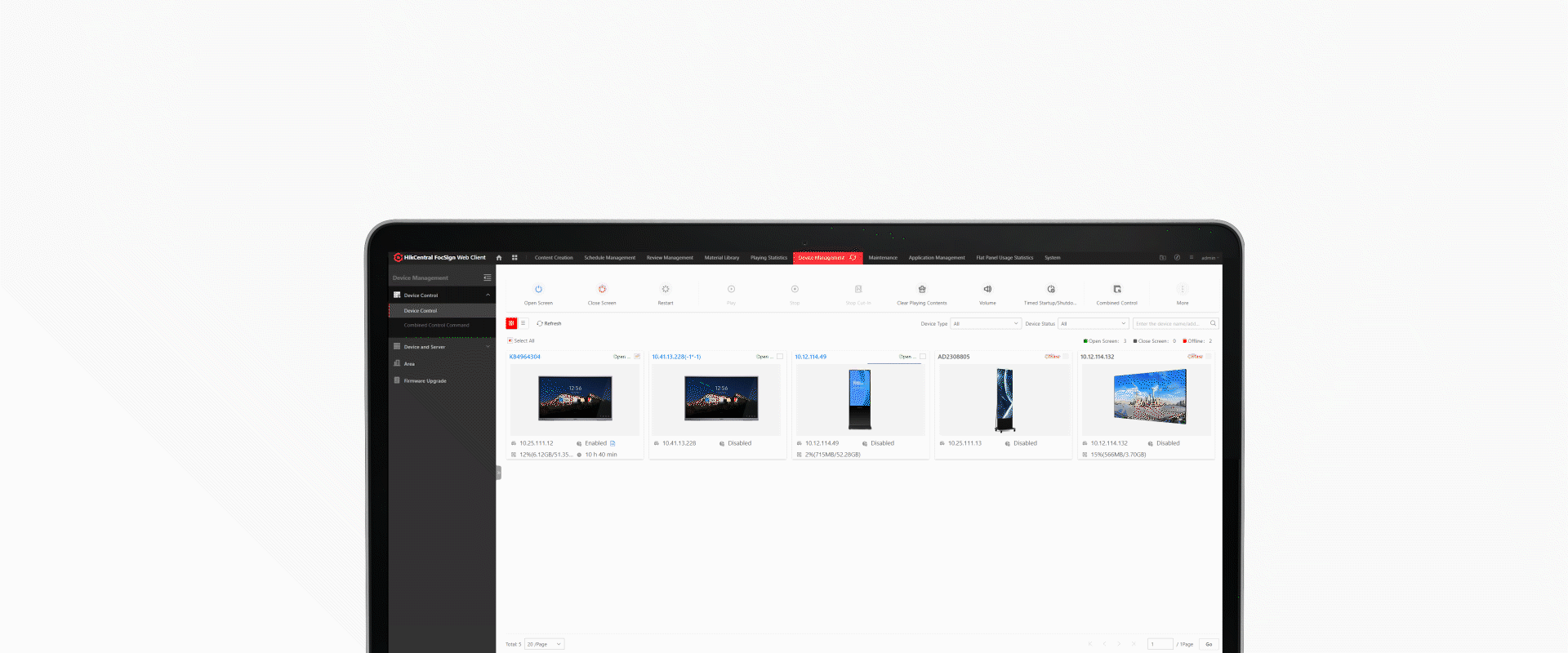Screen dimensions: 1568x653
Task: Click the K84964304 device name link
Action: 525,357
